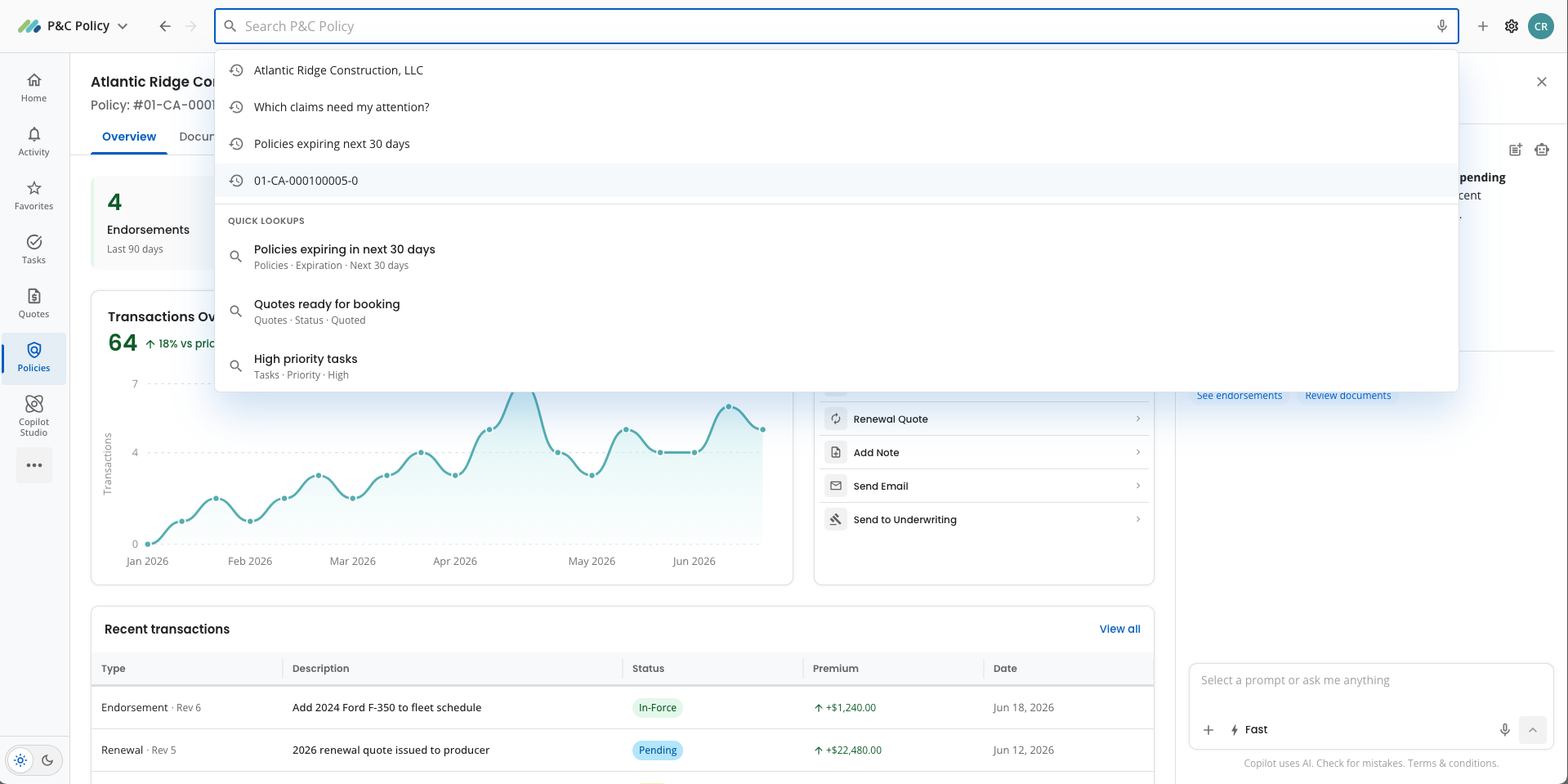The width and height of the screenshot is (1568, 784).
Task: Click the Copilot send arrow button
Action: pyautogui.click(x=1533, y=730)
